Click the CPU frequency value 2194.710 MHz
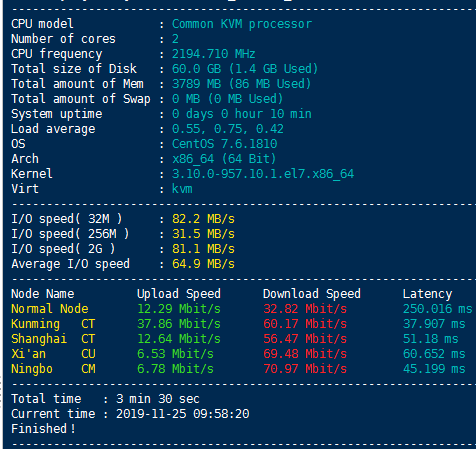The image size is (476, 449). click(x=213, y=54)
